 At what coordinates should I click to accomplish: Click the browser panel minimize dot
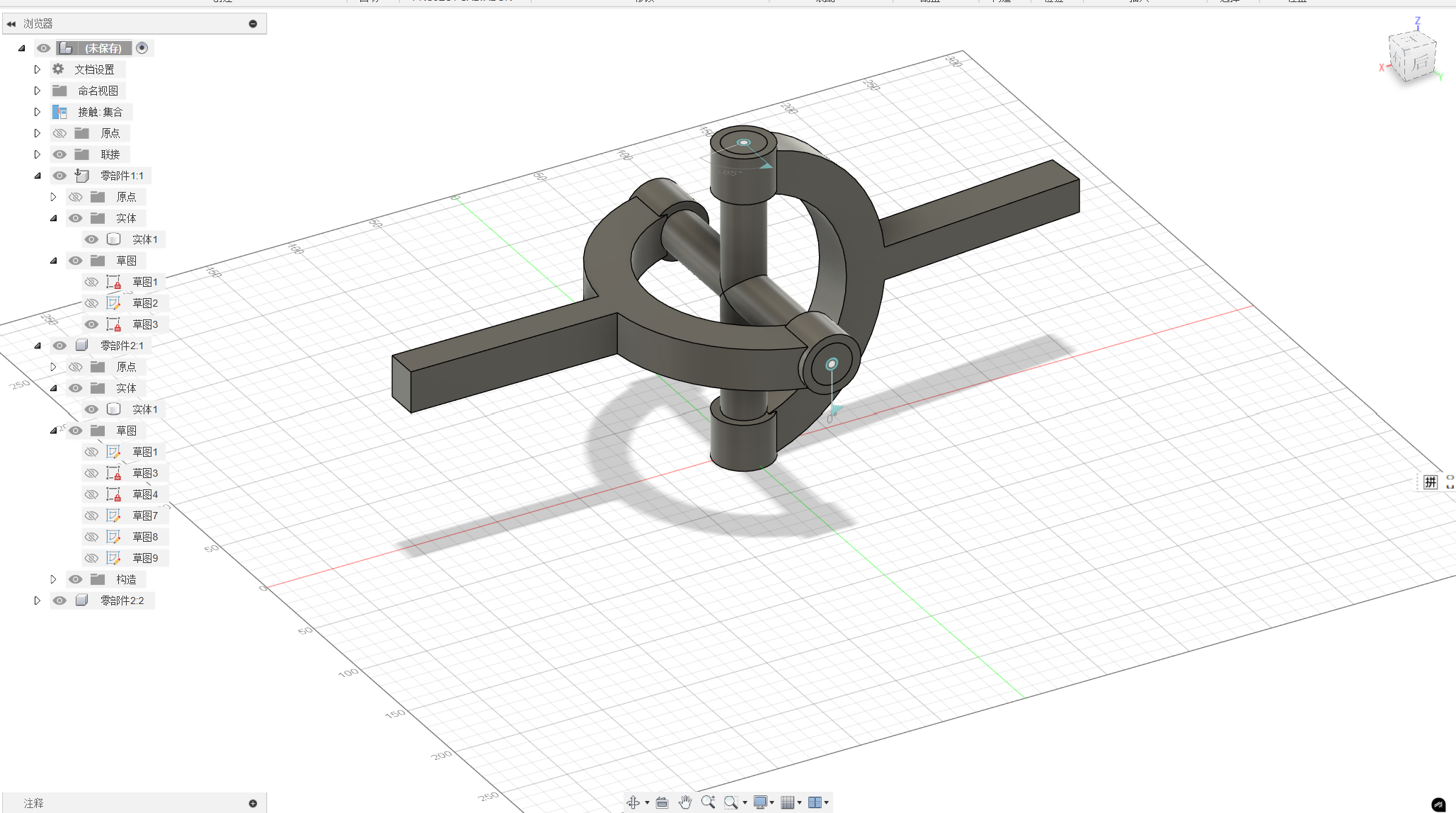tap(253, 24)
